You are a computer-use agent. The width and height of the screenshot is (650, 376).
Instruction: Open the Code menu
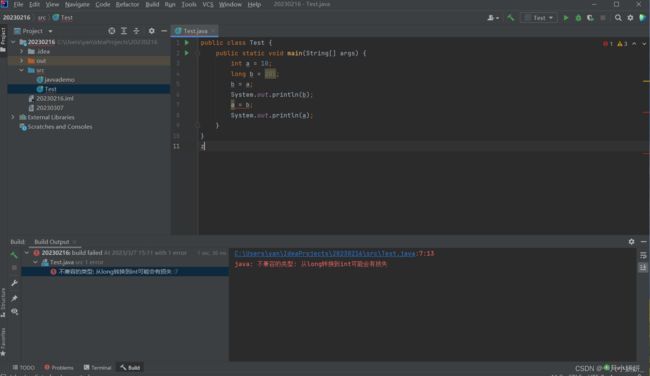pyautogui.click(x=103, y=4)
